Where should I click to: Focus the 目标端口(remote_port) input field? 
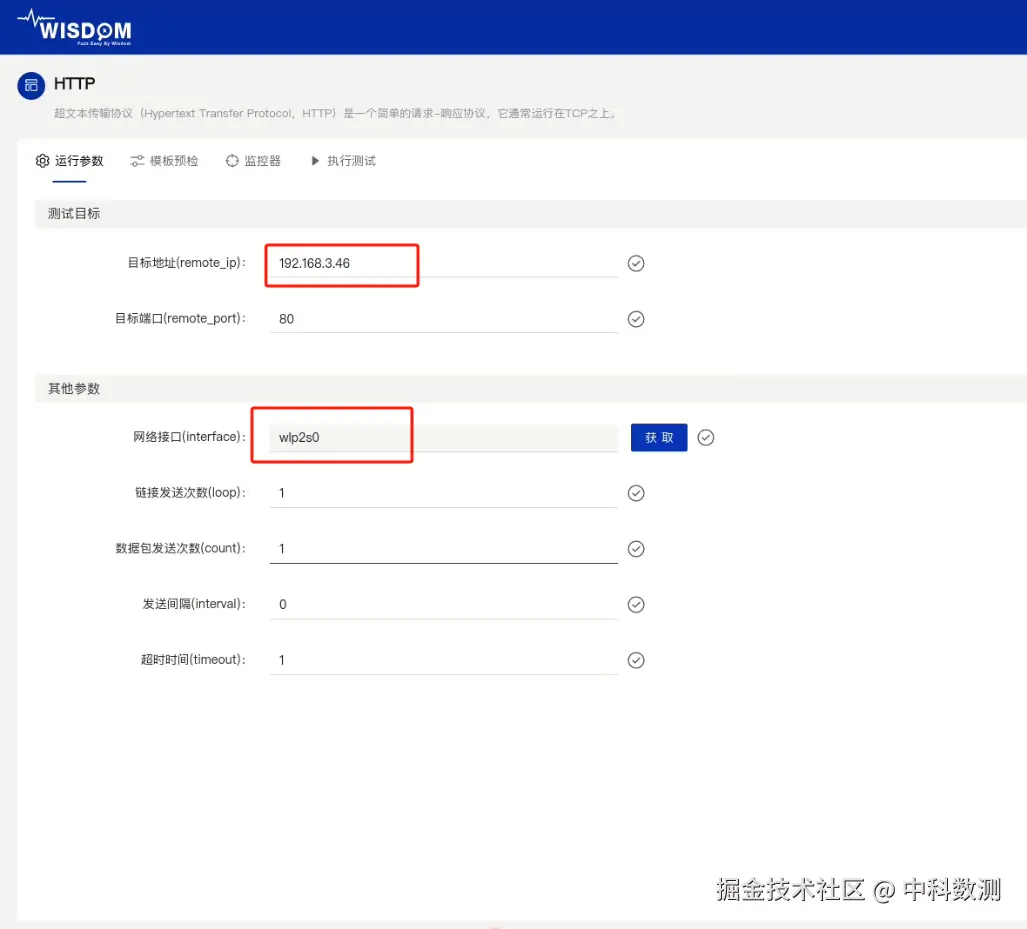point(443,319)
